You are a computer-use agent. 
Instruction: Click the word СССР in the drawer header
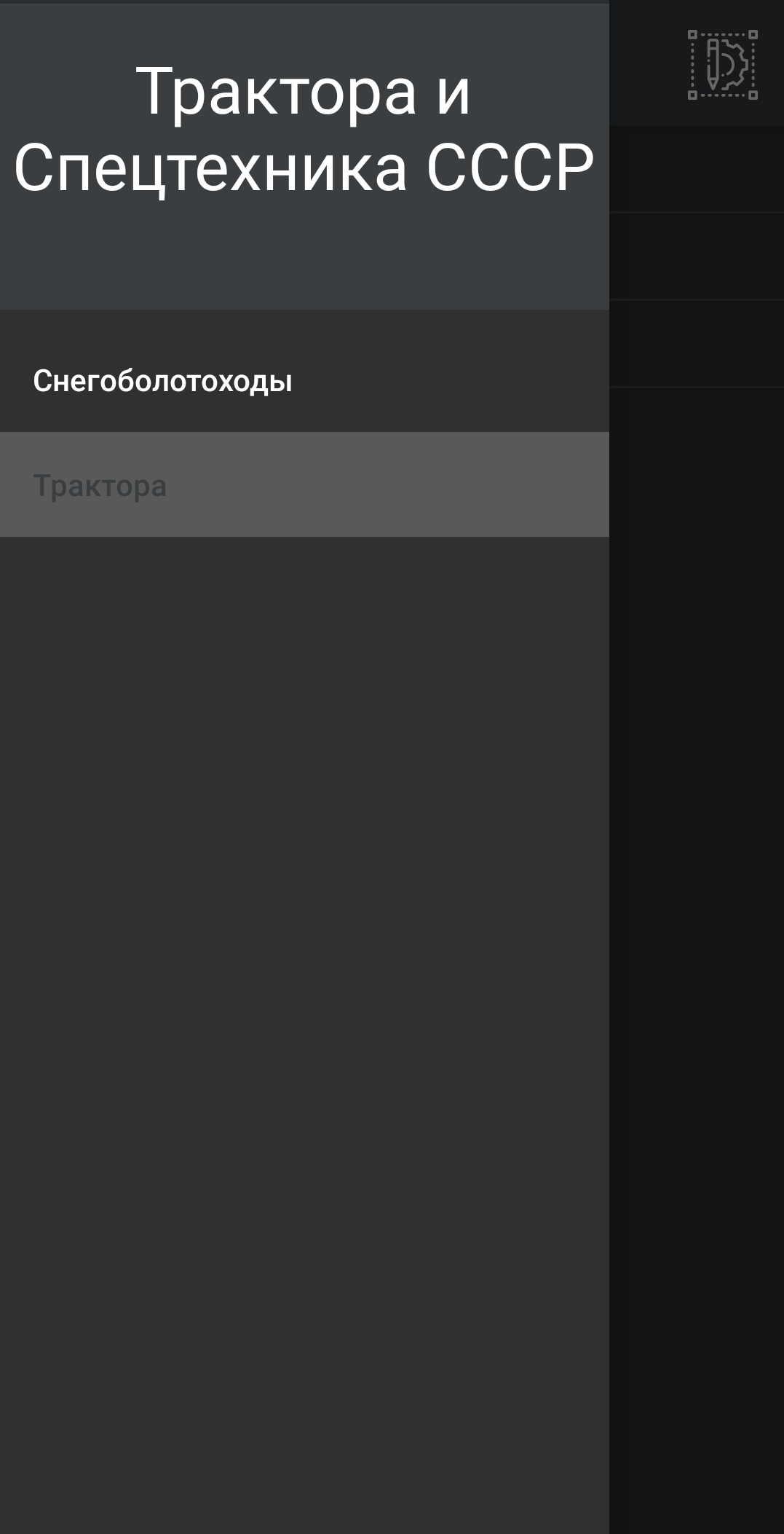click(510, 168)
